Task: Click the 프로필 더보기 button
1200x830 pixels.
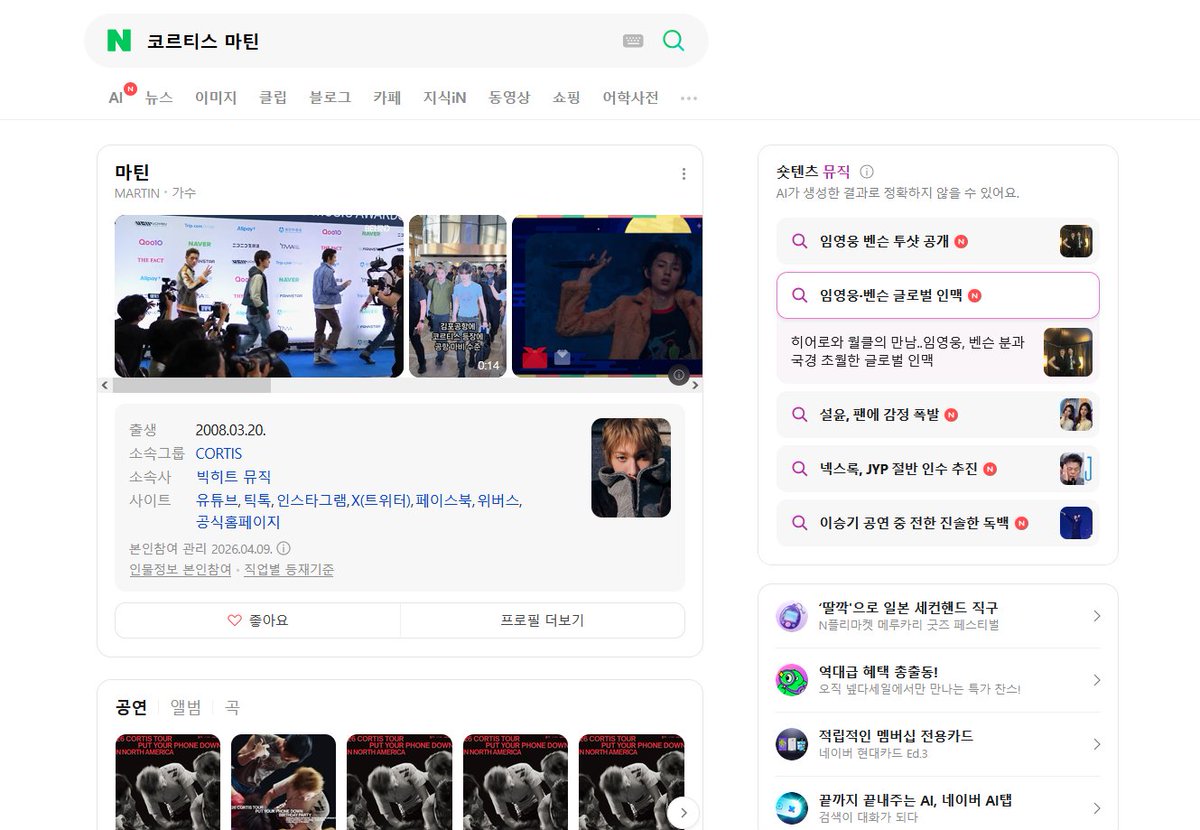Action: click(x=543, y=620)
